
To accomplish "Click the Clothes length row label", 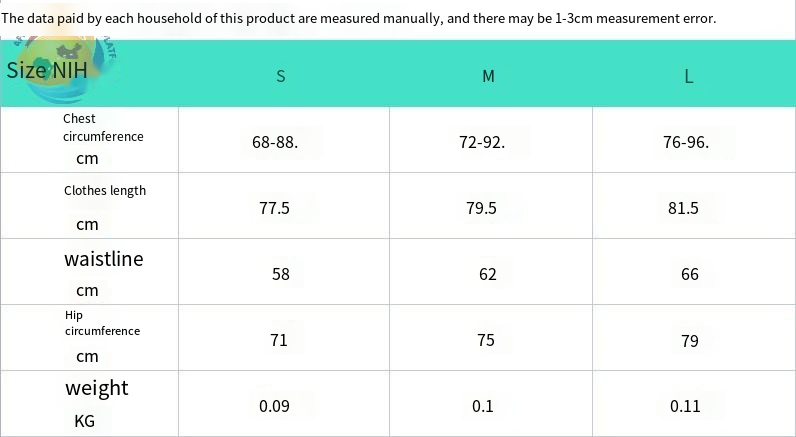I will pyautogui.click(x=105, y=207).
